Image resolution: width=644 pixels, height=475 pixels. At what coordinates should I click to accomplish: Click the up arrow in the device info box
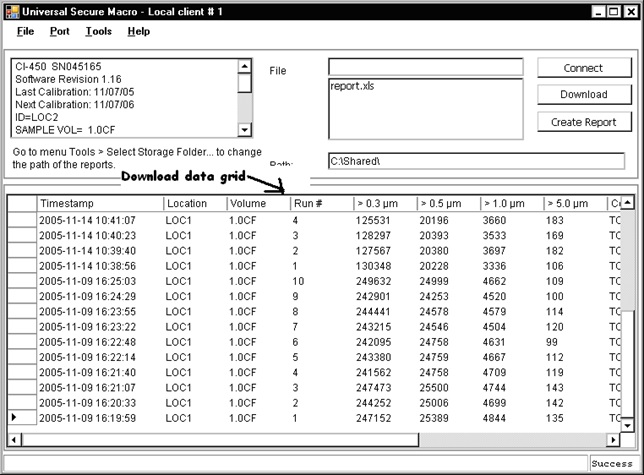(244, 66)
